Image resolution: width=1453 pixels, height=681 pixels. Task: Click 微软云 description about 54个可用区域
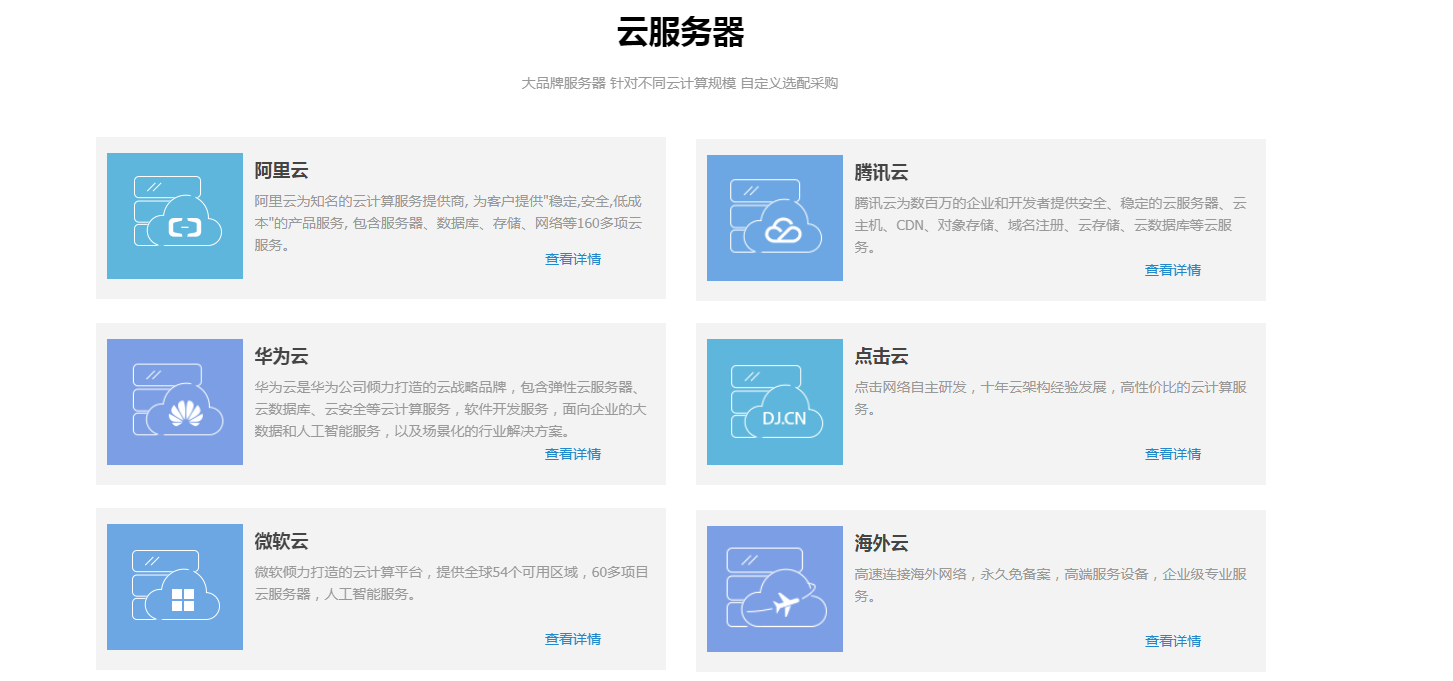(x=451, y=583)
